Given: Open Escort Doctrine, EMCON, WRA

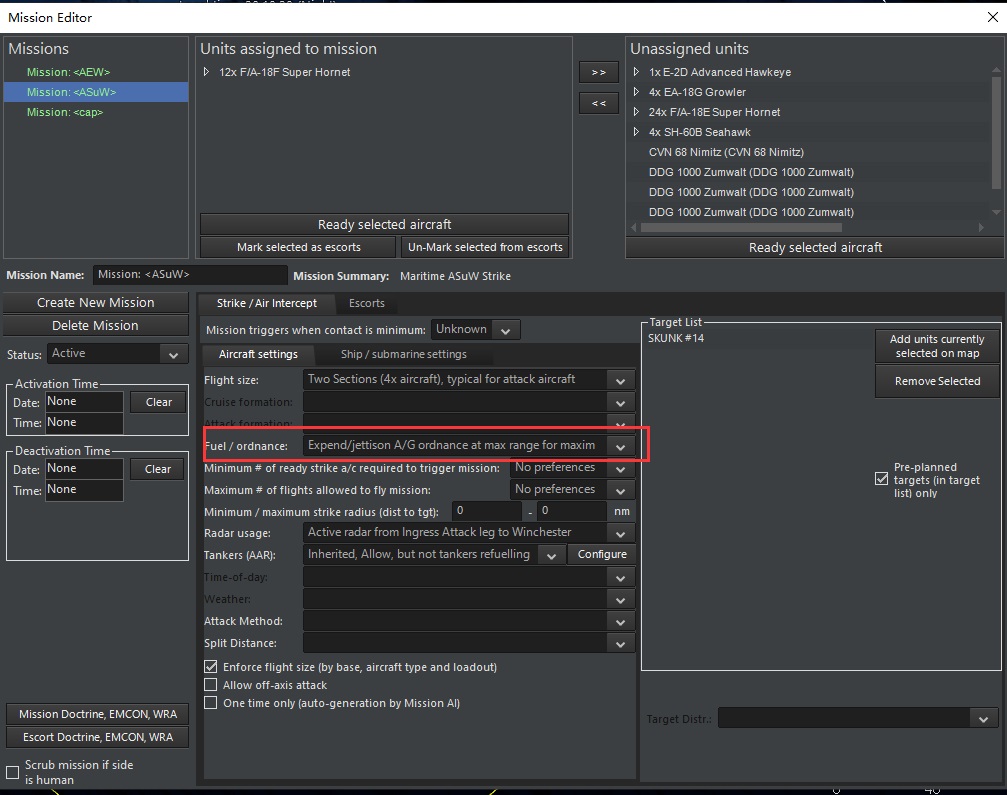Looking at the screenshot, I should [98, 737].
